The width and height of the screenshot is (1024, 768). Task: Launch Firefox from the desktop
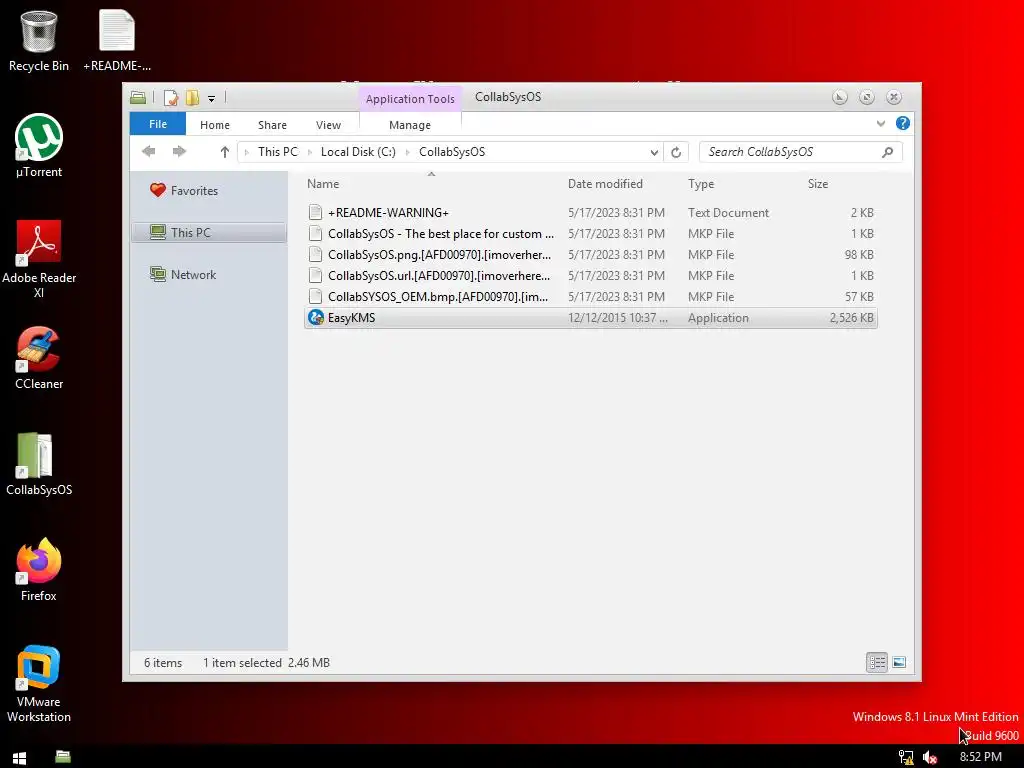coord(39,569)
